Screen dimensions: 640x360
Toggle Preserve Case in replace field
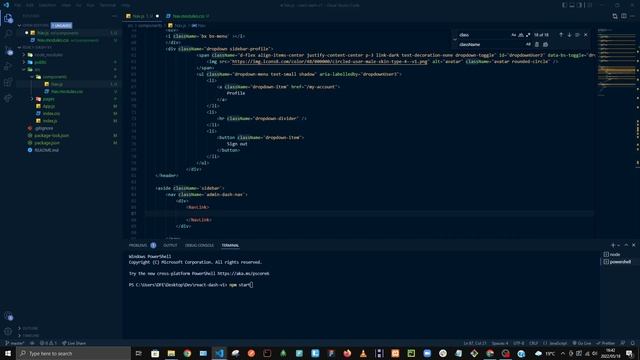(528, 44)
